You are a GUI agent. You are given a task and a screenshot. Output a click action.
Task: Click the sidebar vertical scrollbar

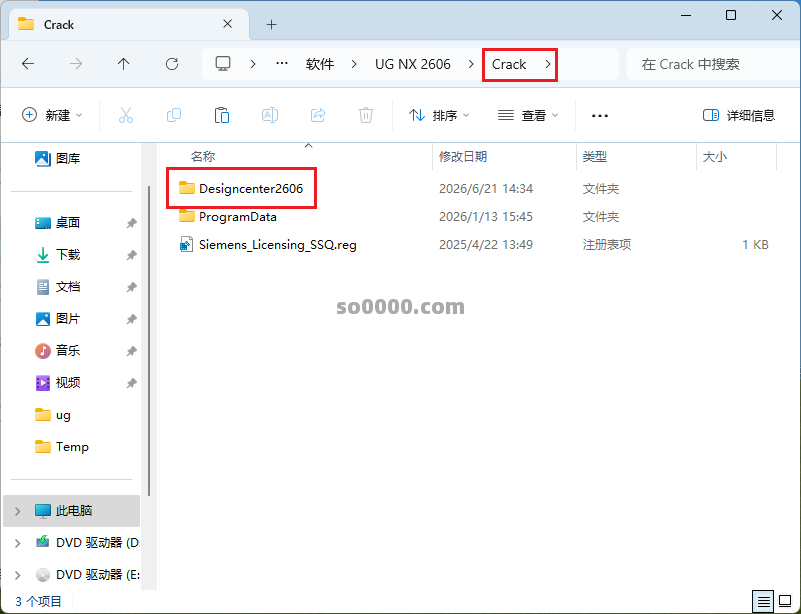(149, 341)
